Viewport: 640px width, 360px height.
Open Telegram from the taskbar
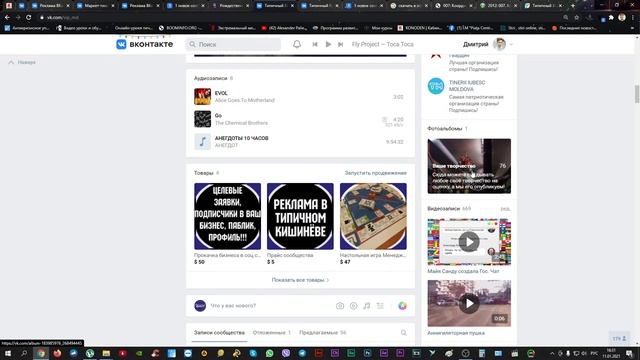302,353
